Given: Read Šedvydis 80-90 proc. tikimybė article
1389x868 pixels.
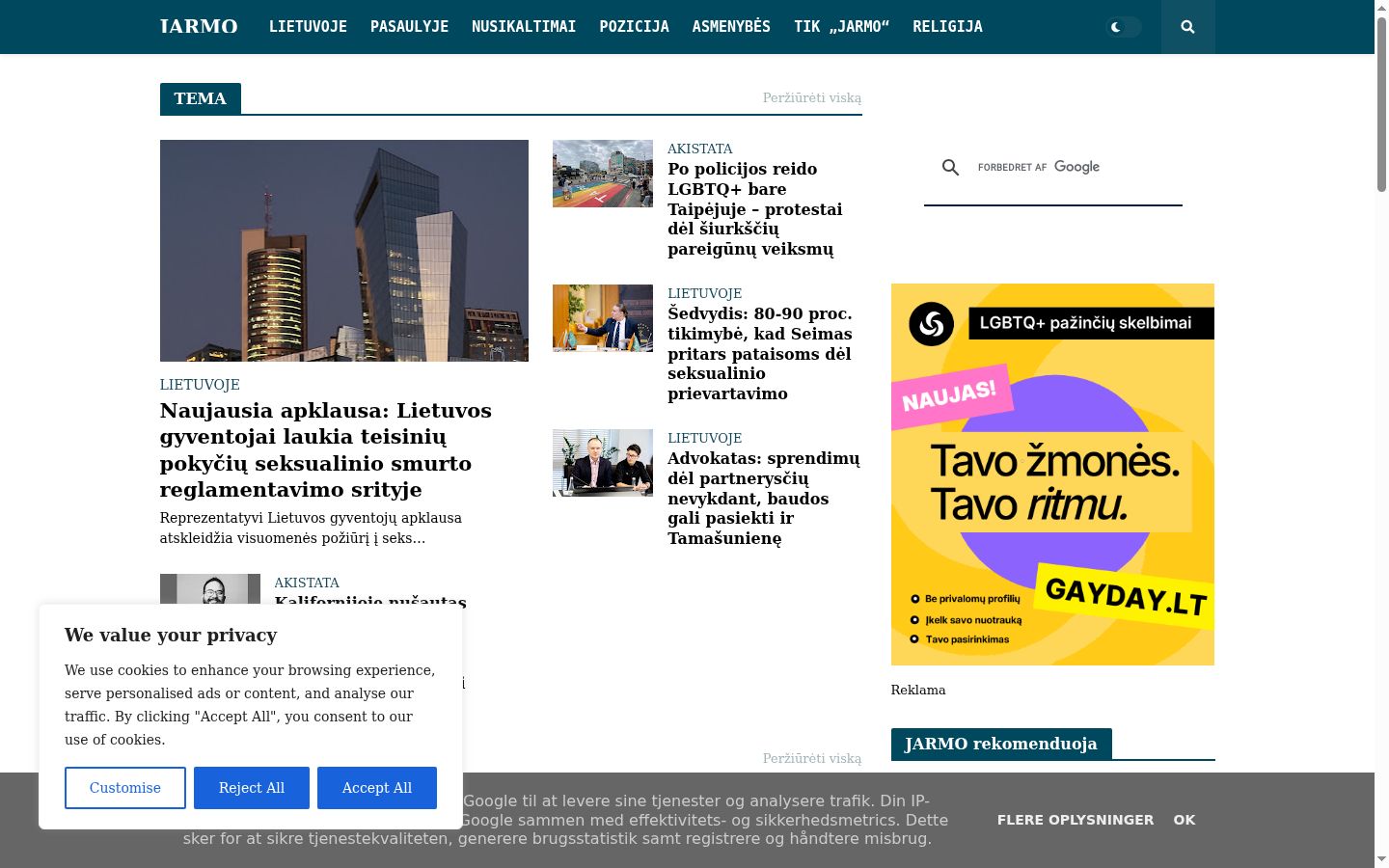Looking at the screenshot, I should (x=760, y=354).
